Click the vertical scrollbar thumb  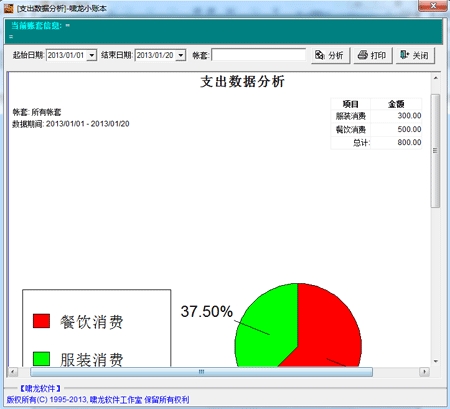click(435, 151)
